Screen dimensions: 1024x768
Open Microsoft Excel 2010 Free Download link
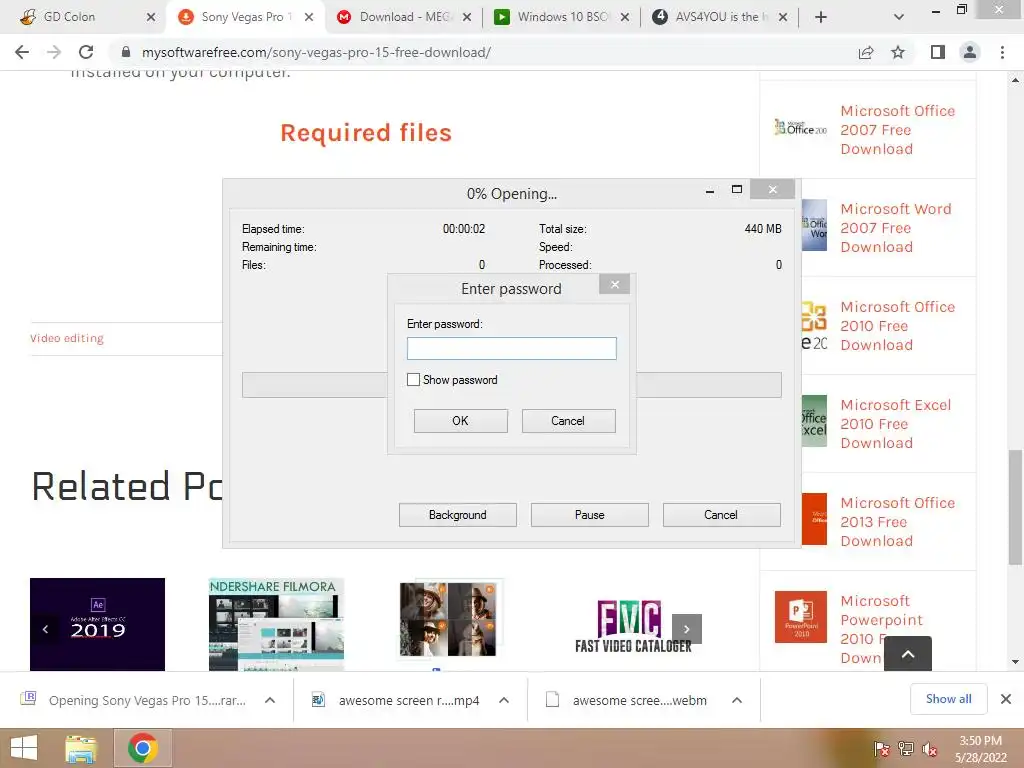point(895,424)
